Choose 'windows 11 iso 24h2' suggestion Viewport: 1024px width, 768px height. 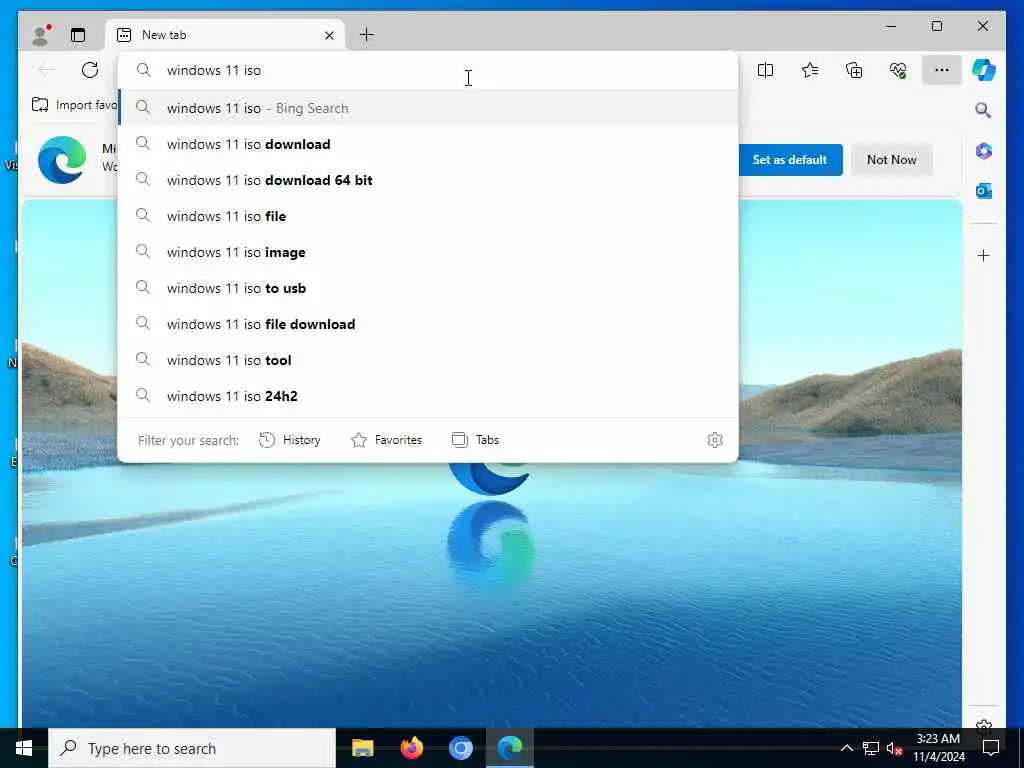428,395
